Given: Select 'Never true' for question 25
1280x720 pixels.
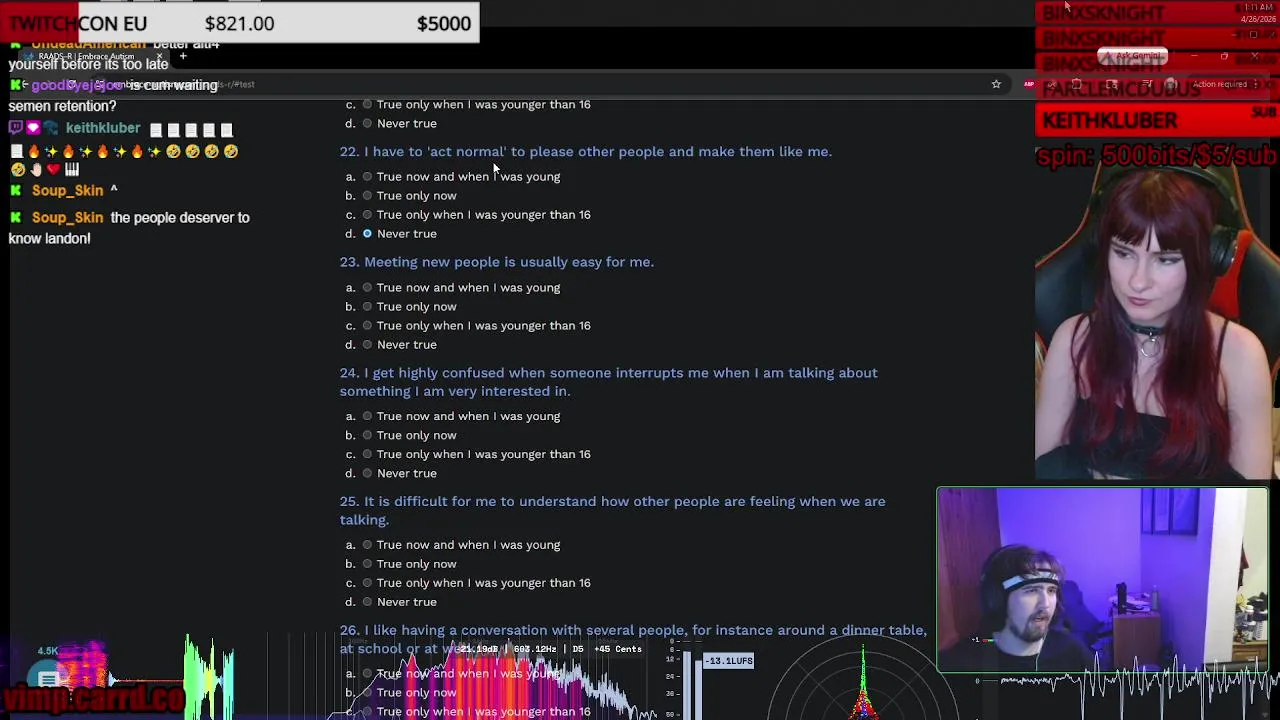Looking at the screenshot, I should tap(367, 602).
